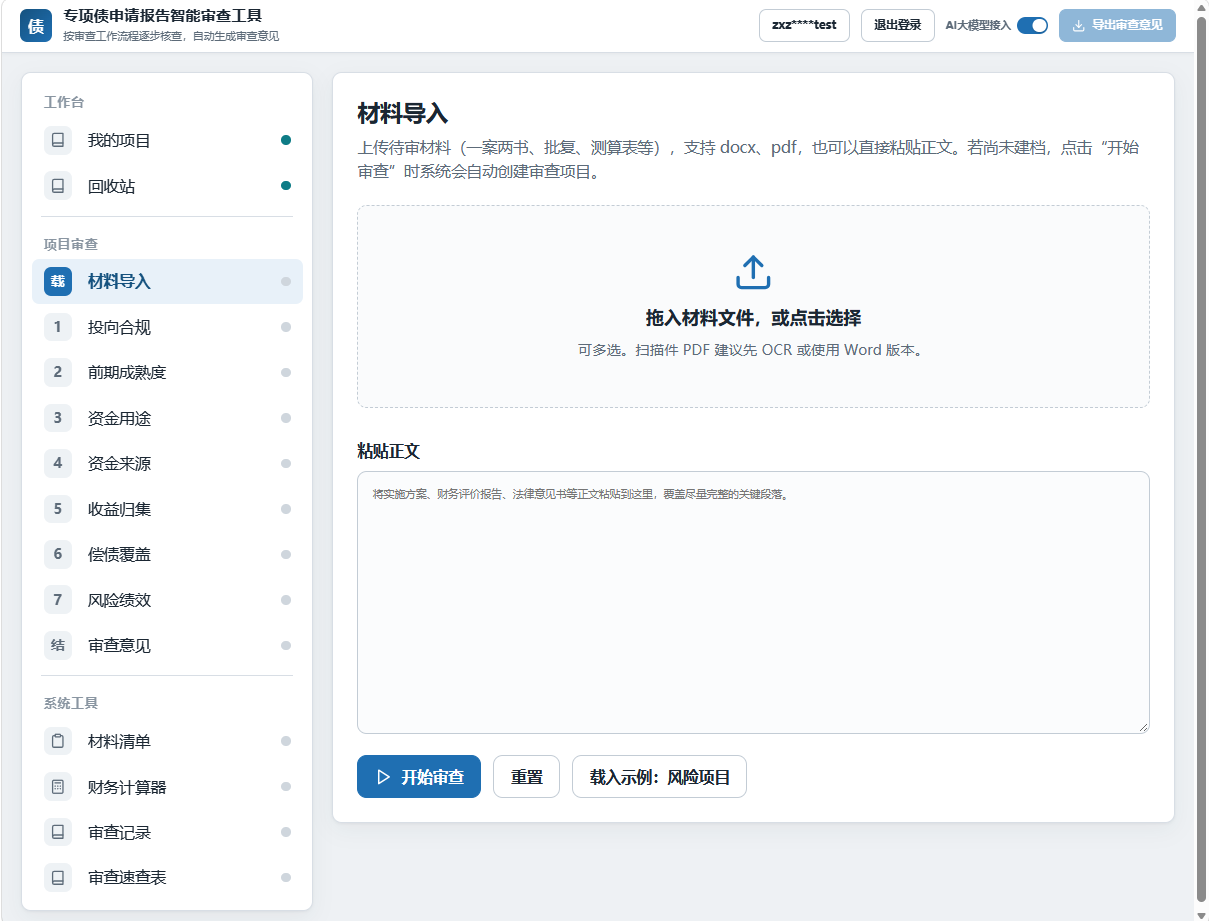Click the clipboard icon for 材料清单

(x=58, y=741)
